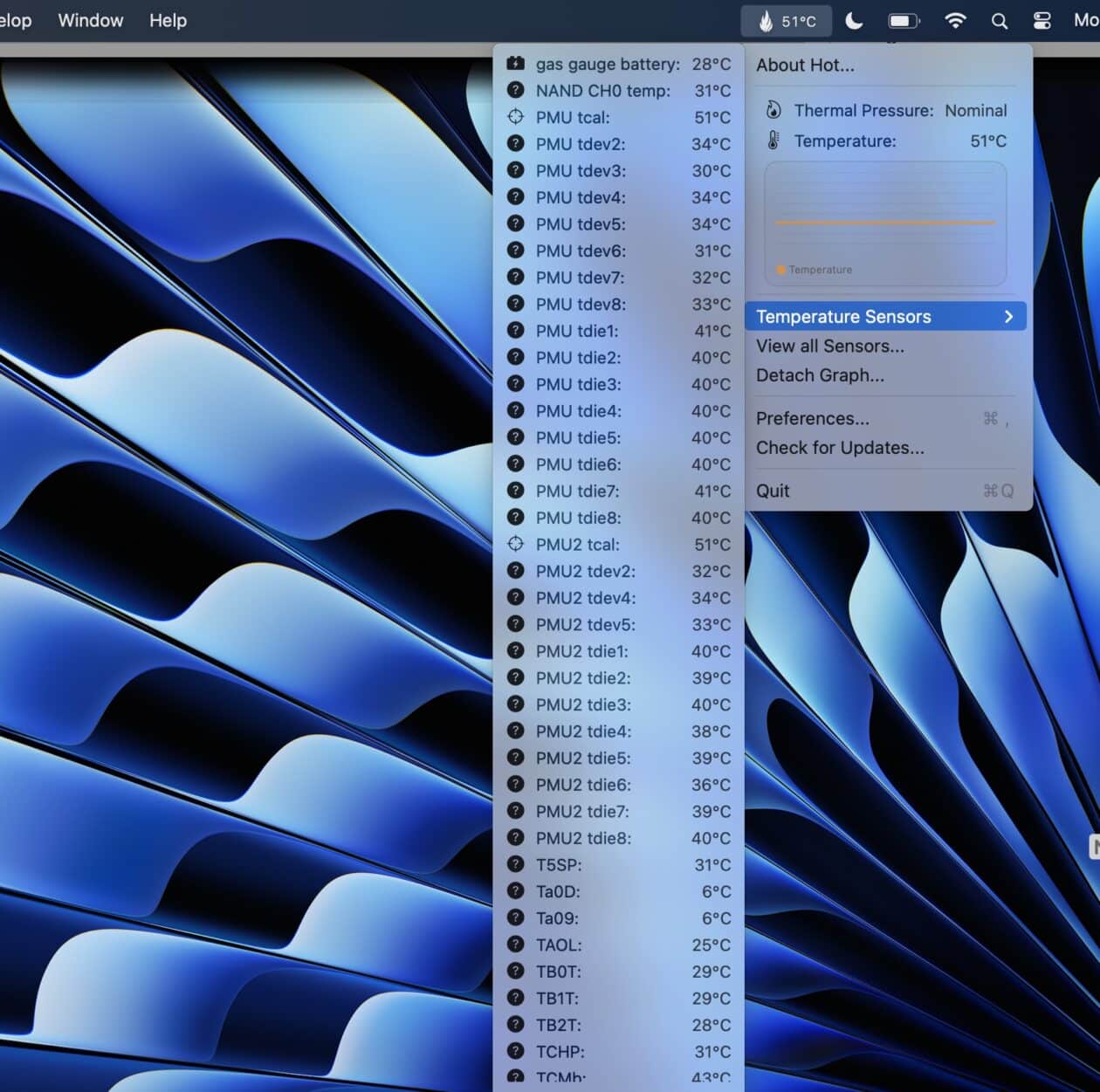Click the question mark icon beside gas gauge battery
Viewport: 1100px width, 1092px height.
click(x=515, y=64)
